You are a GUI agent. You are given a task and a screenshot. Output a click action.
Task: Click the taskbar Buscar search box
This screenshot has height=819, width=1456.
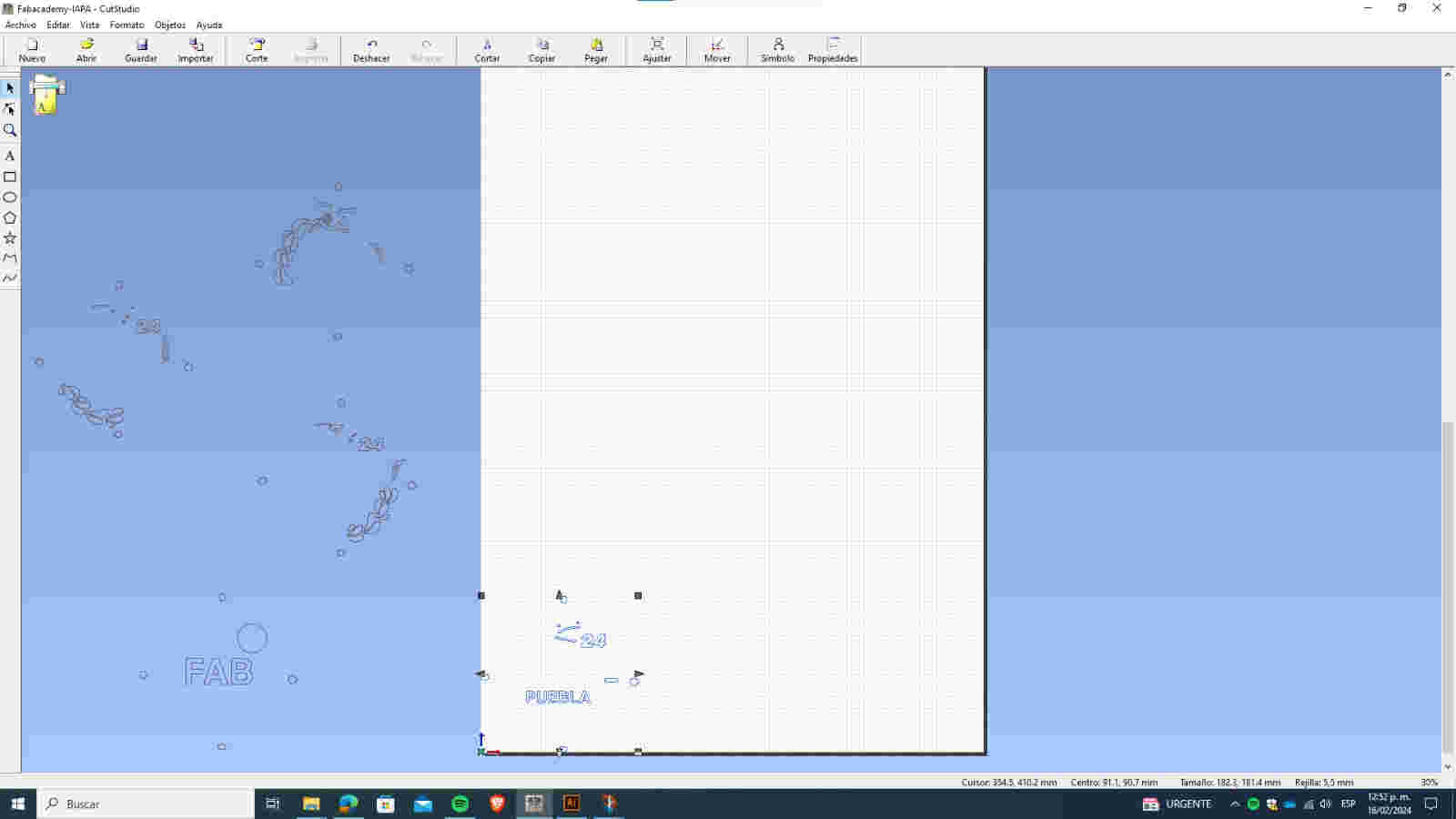tap(146, 804)
